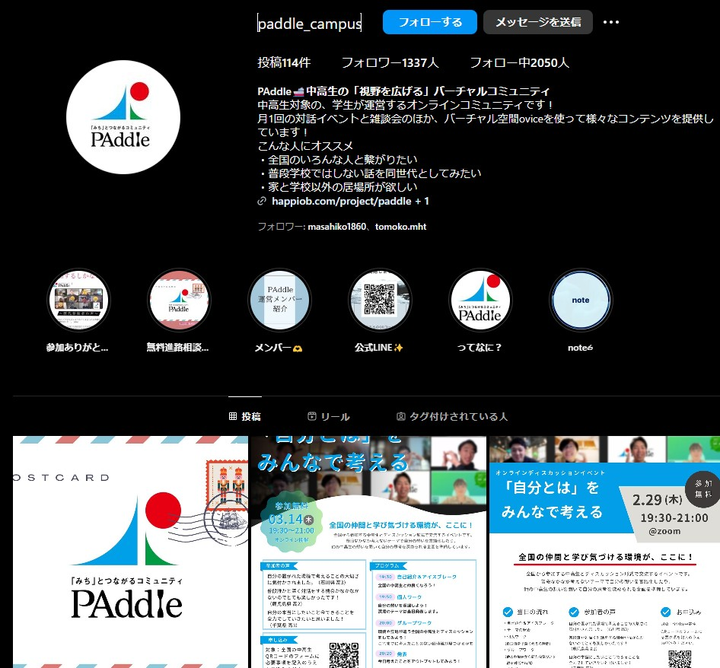The width and height of the screenshot is (720, 668).
Task: Open the PAddle profile picture
Action: pyautogui.click(x=123, y=117)
